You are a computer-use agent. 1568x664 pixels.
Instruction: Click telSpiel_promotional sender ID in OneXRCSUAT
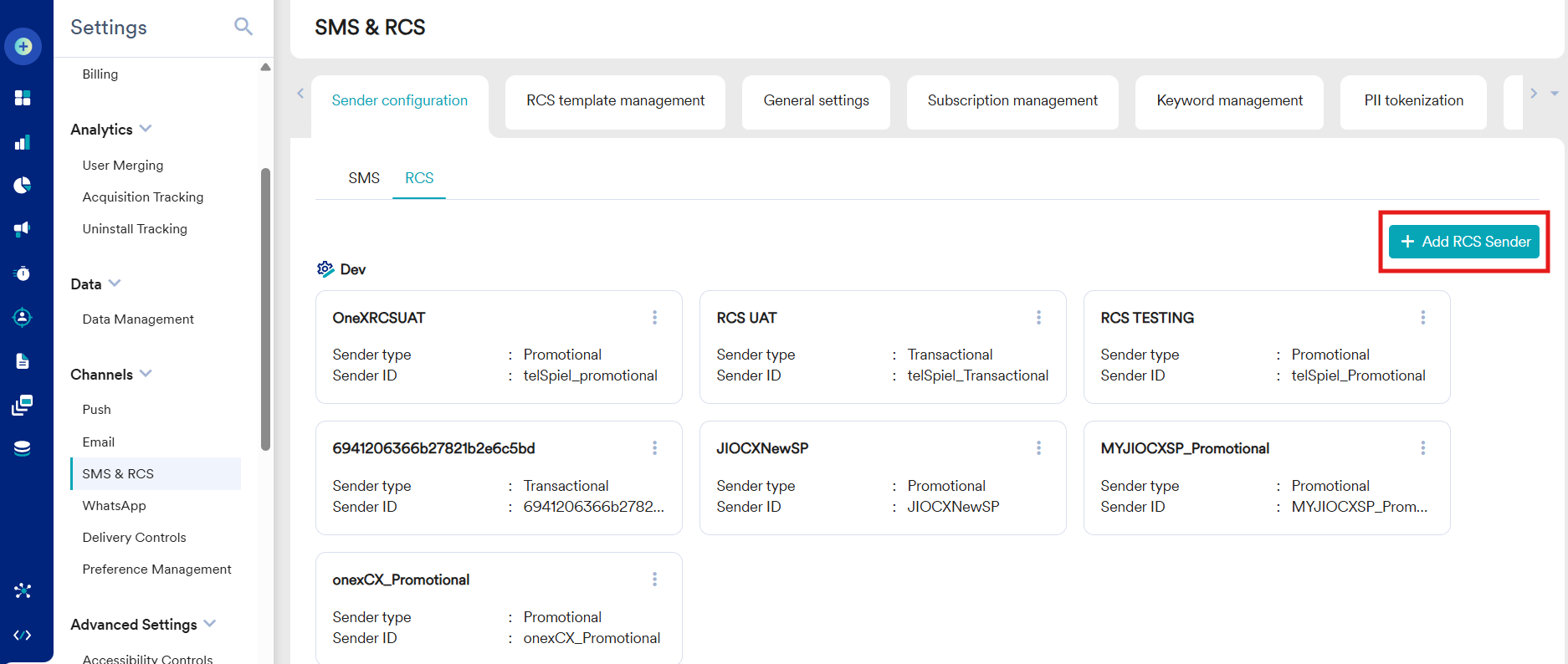point(590,375)
